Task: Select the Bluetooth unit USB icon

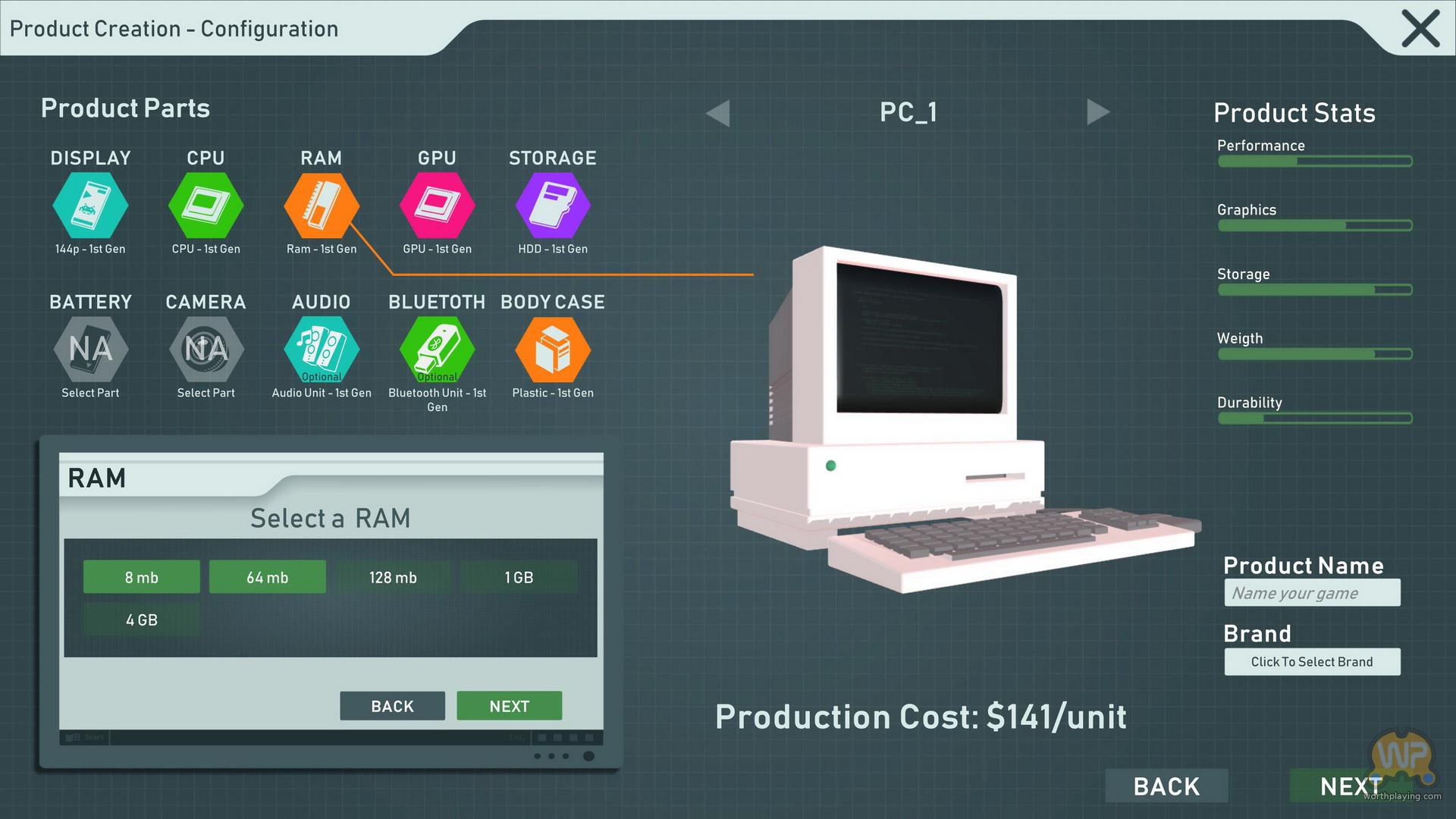Action: (437, 350)
